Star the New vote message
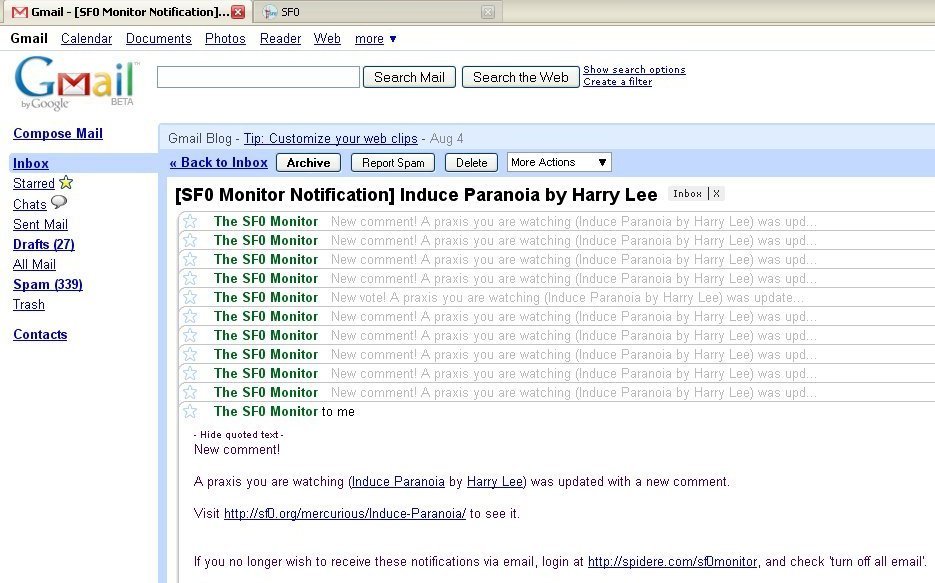Viewport: 935px width, 583px height. (190, 298)
